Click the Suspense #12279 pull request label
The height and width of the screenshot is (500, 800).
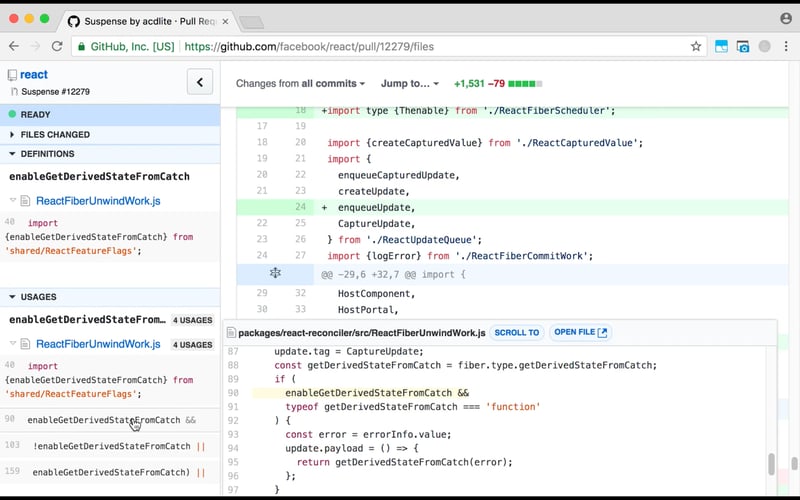click(x=55, y=92)
